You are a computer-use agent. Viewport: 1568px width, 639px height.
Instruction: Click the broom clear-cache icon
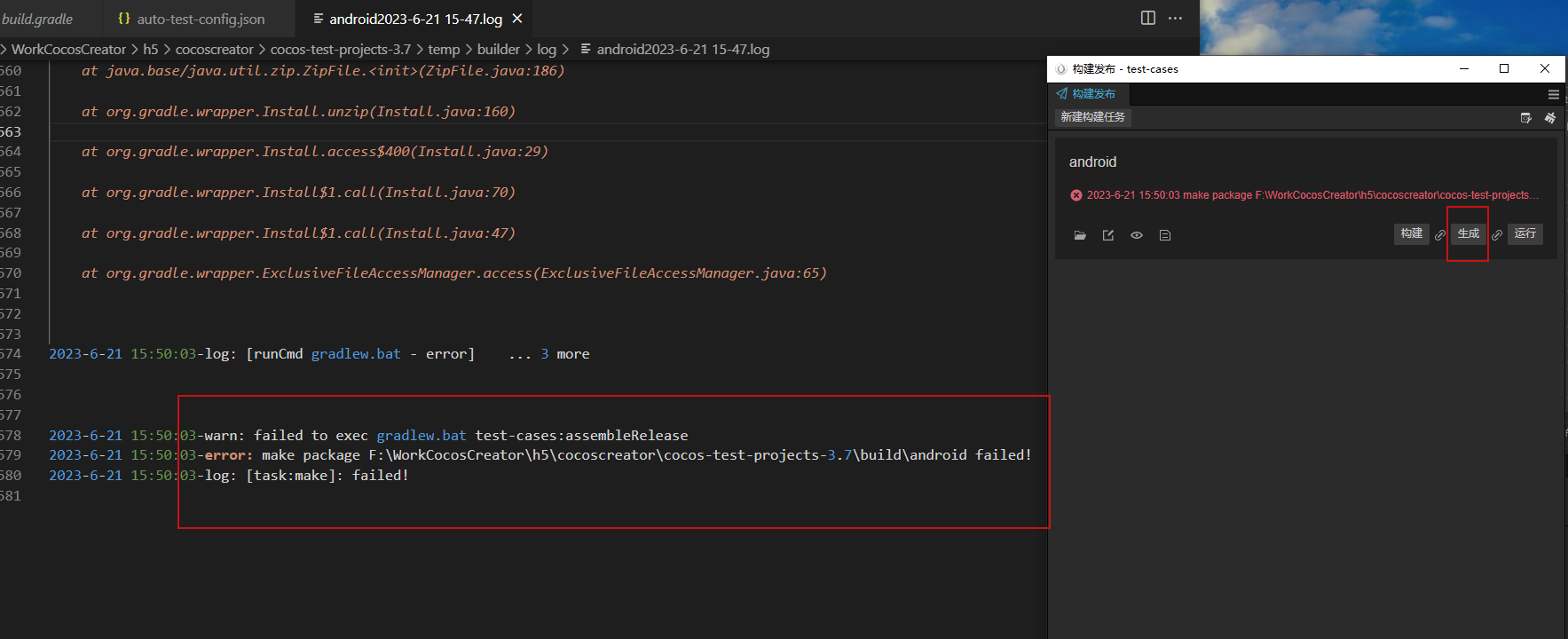point(1550,118)
